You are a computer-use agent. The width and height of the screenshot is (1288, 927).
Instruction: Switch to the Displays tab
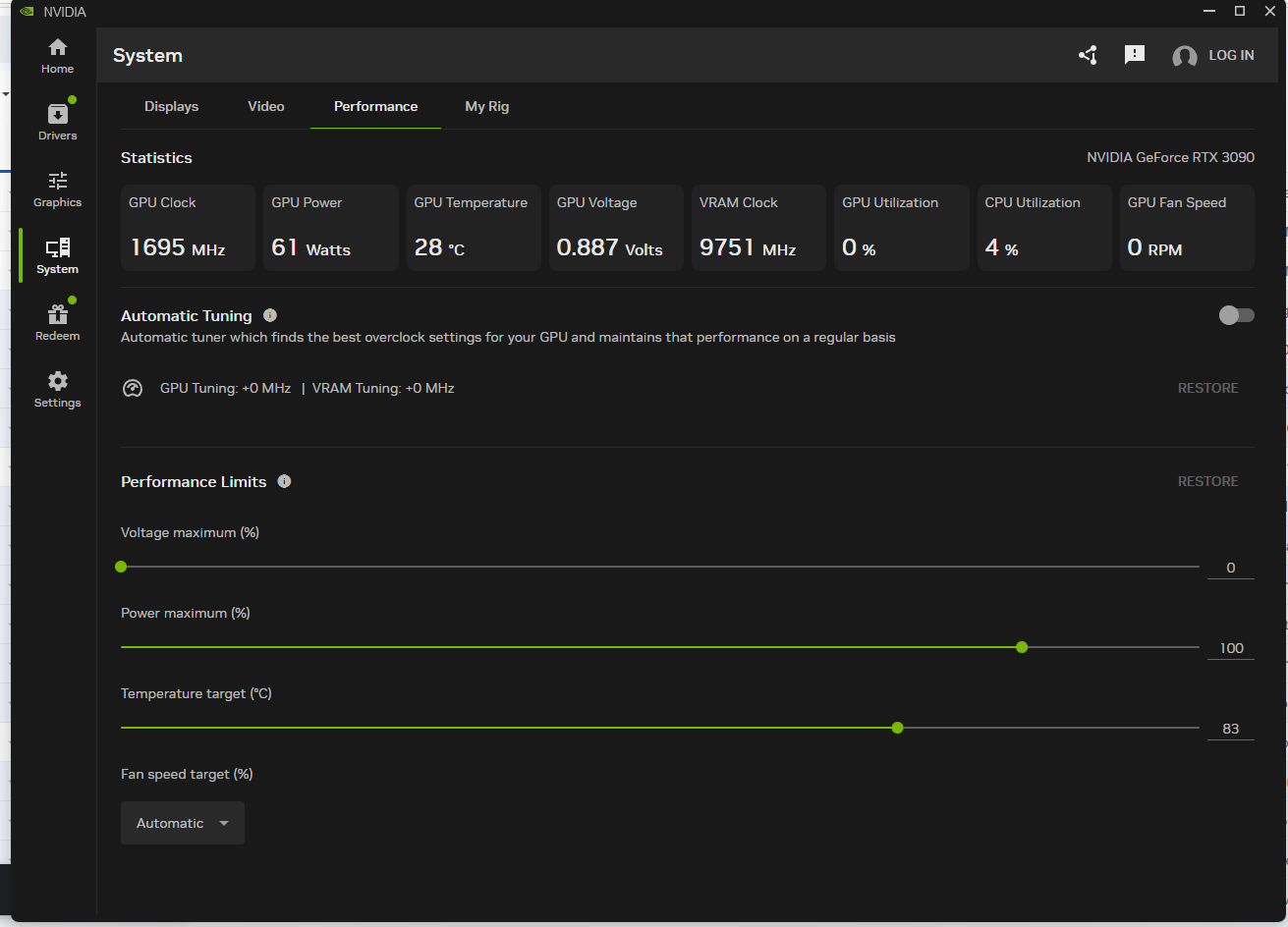pyautogui.click(x=172, y=106)
